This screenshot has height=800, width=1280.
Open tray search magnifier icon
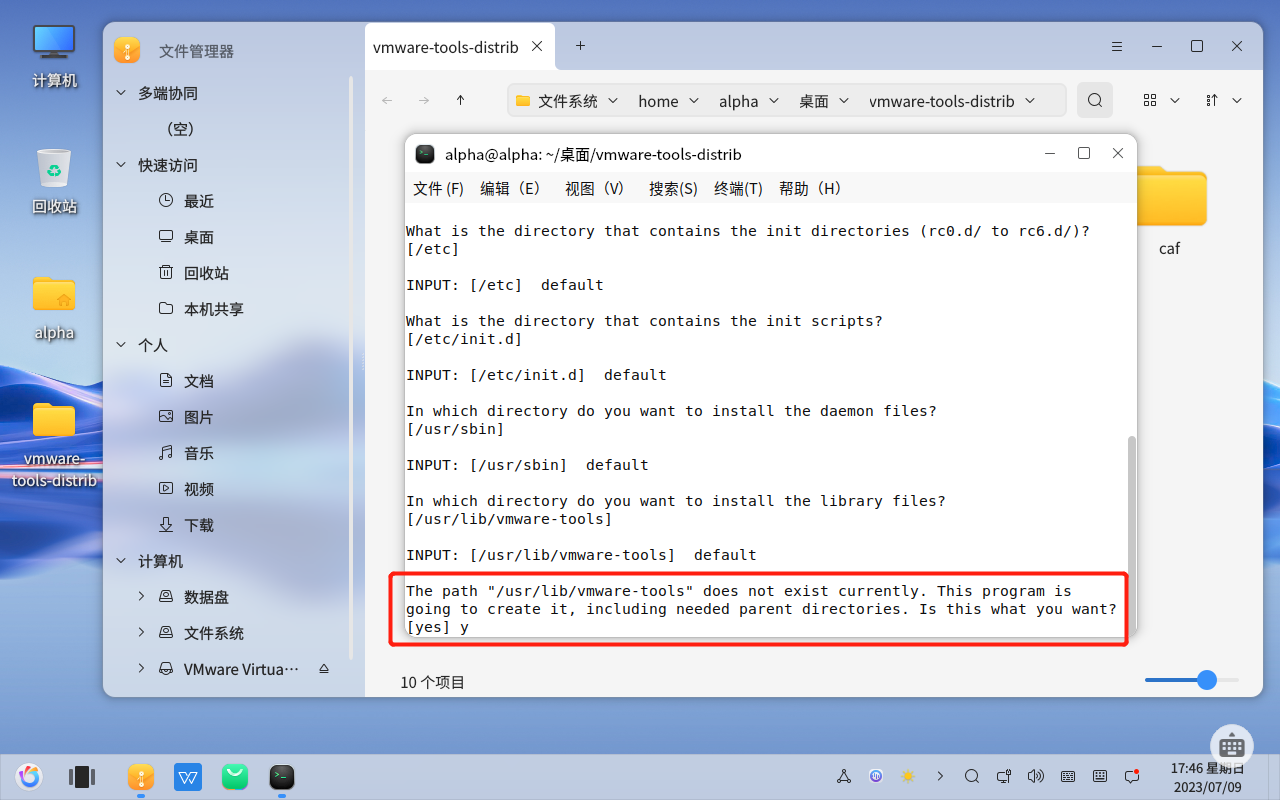click(x=971, y=776)
